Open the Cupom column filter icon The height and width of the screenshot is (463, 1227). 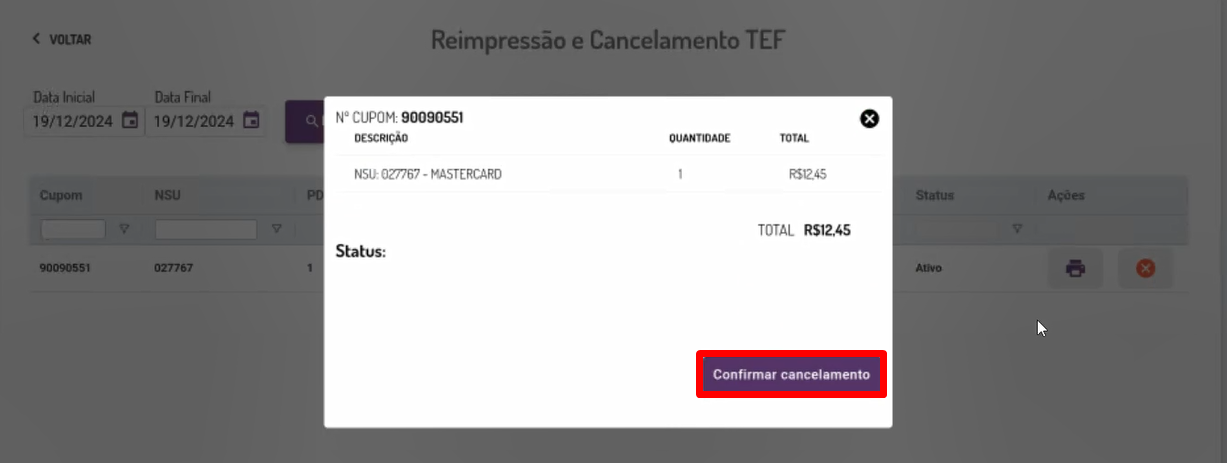124,229
